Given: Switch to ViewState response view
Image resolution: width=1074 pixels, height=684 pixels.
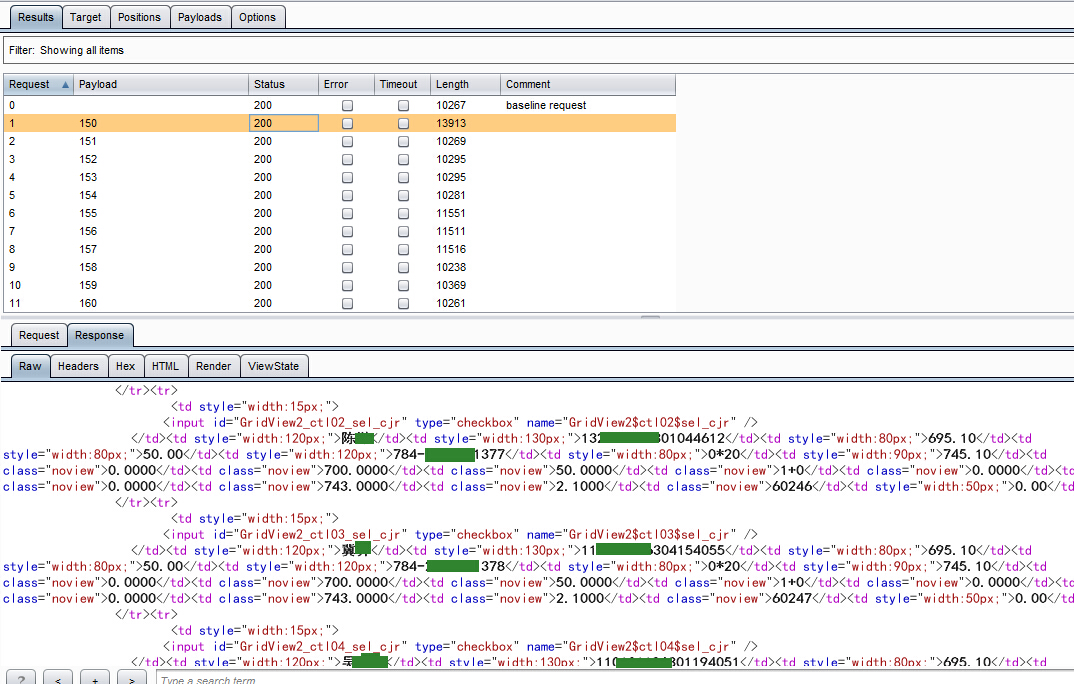Looking at the screenshot, I should 274,366.
